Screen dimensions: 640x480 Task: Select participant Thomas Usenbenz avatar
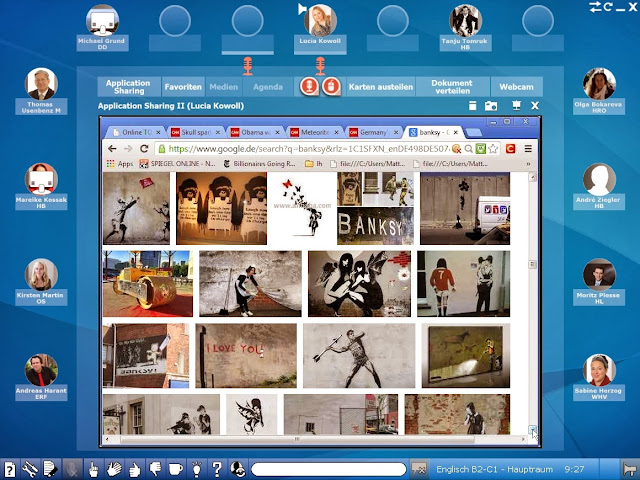point(41,84)
